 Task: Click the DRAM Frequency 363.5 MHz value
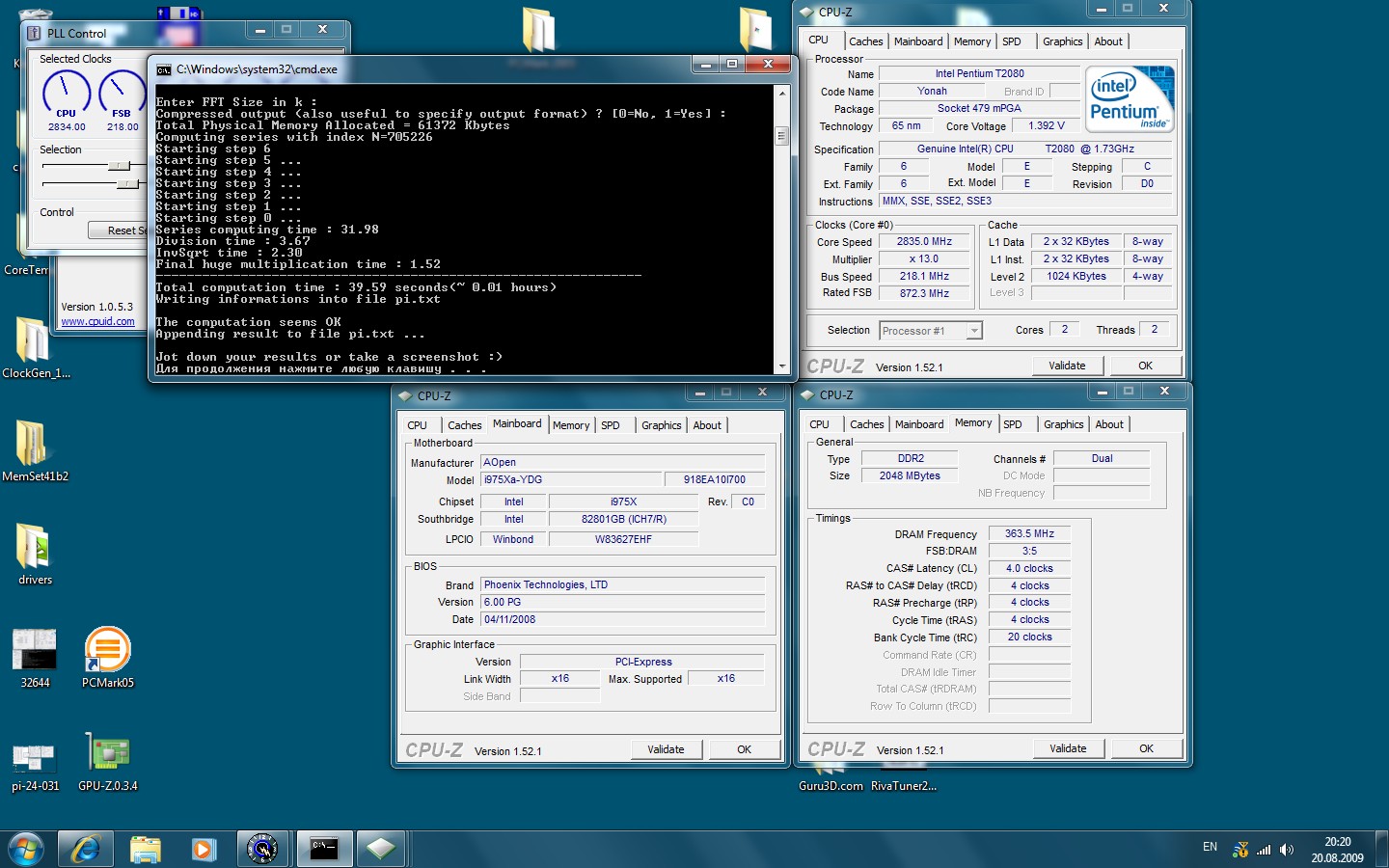click(x=1029, y=533)
